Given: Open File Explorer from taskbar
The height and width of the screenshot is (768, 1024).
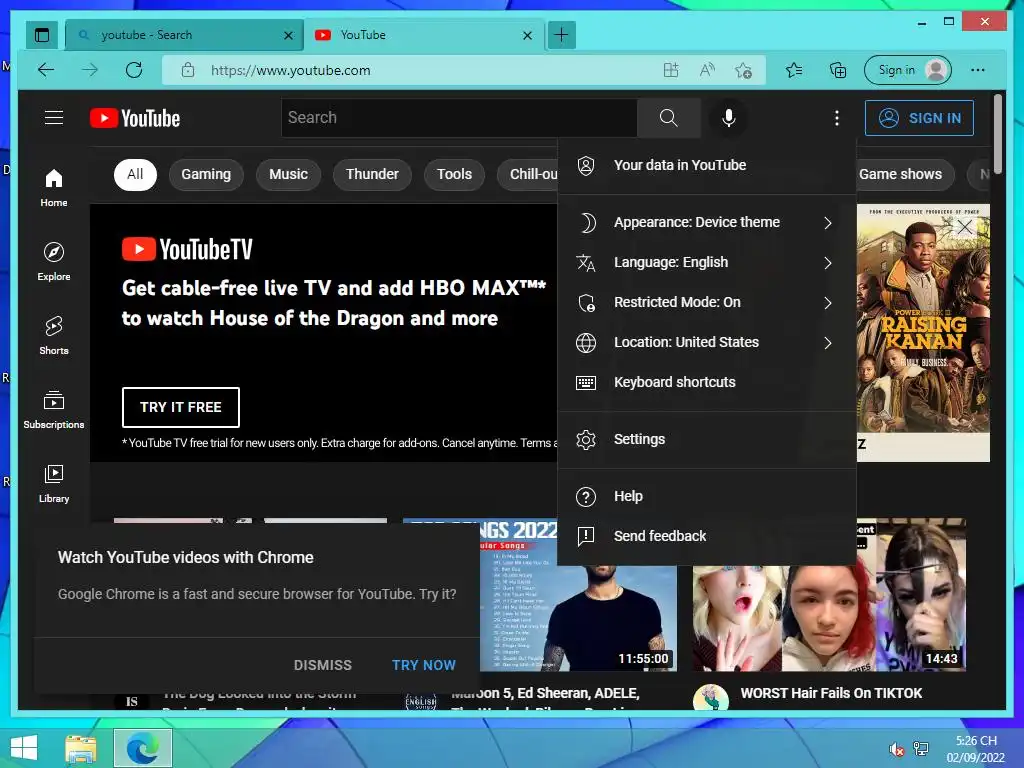Looking at the screenshot, I should [x=80, y=748].
